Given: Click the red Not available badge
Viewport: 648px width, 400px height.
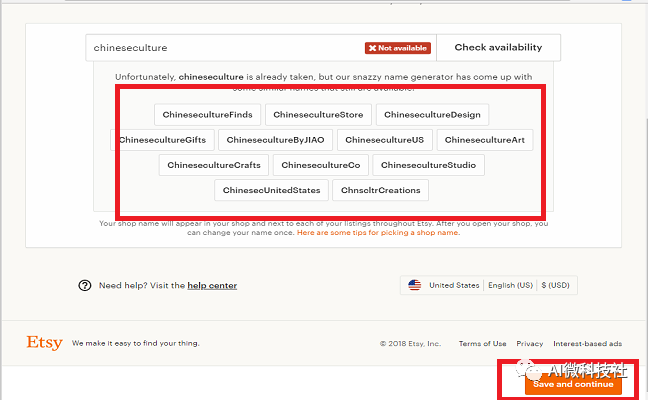Looking at the screenshot, I should 398,48.
